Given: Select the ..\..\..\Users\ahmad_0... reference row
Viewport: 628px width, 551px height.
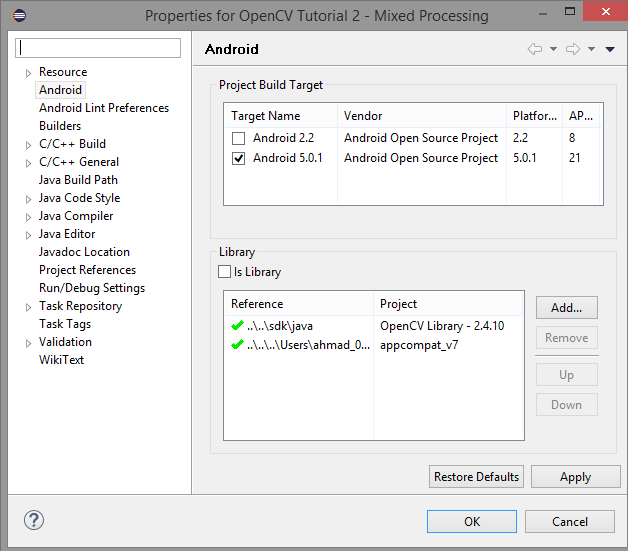Looking at the screenshot, I should [x=308, y=345].
